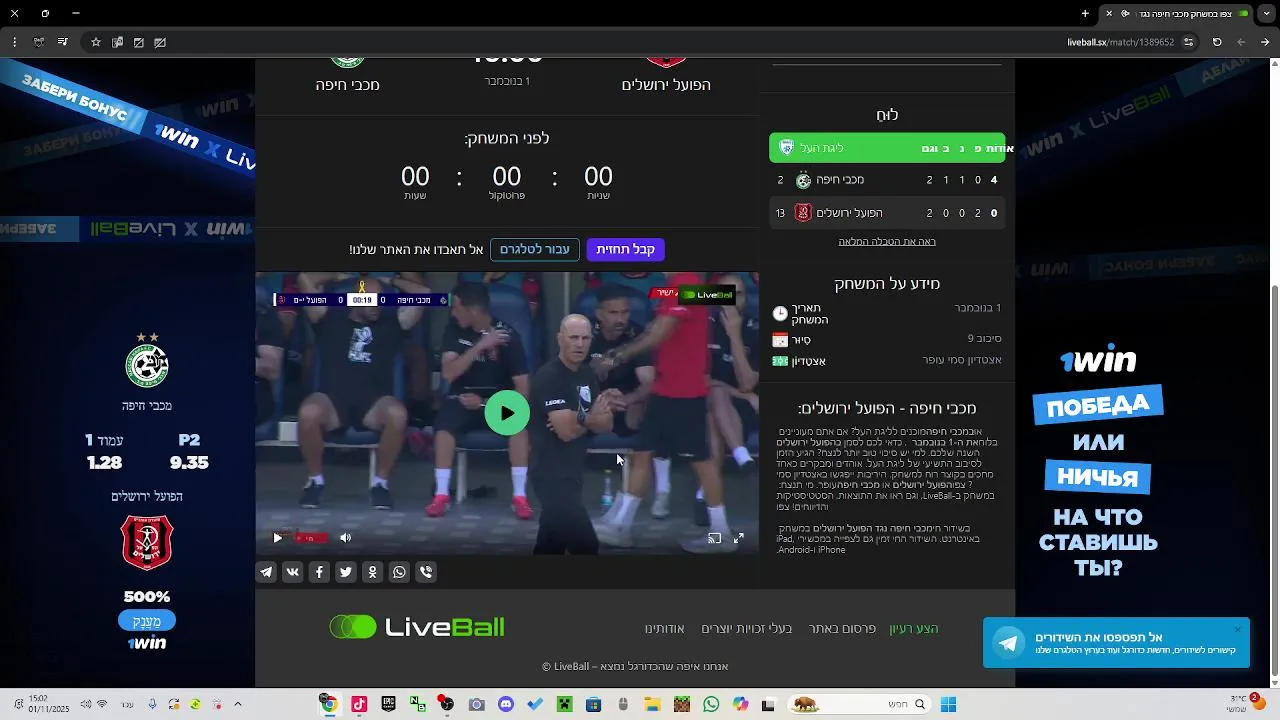
Task: Open the full table link 'ראה את הטבלה המלאה'
Action: [x=887, y=241]
